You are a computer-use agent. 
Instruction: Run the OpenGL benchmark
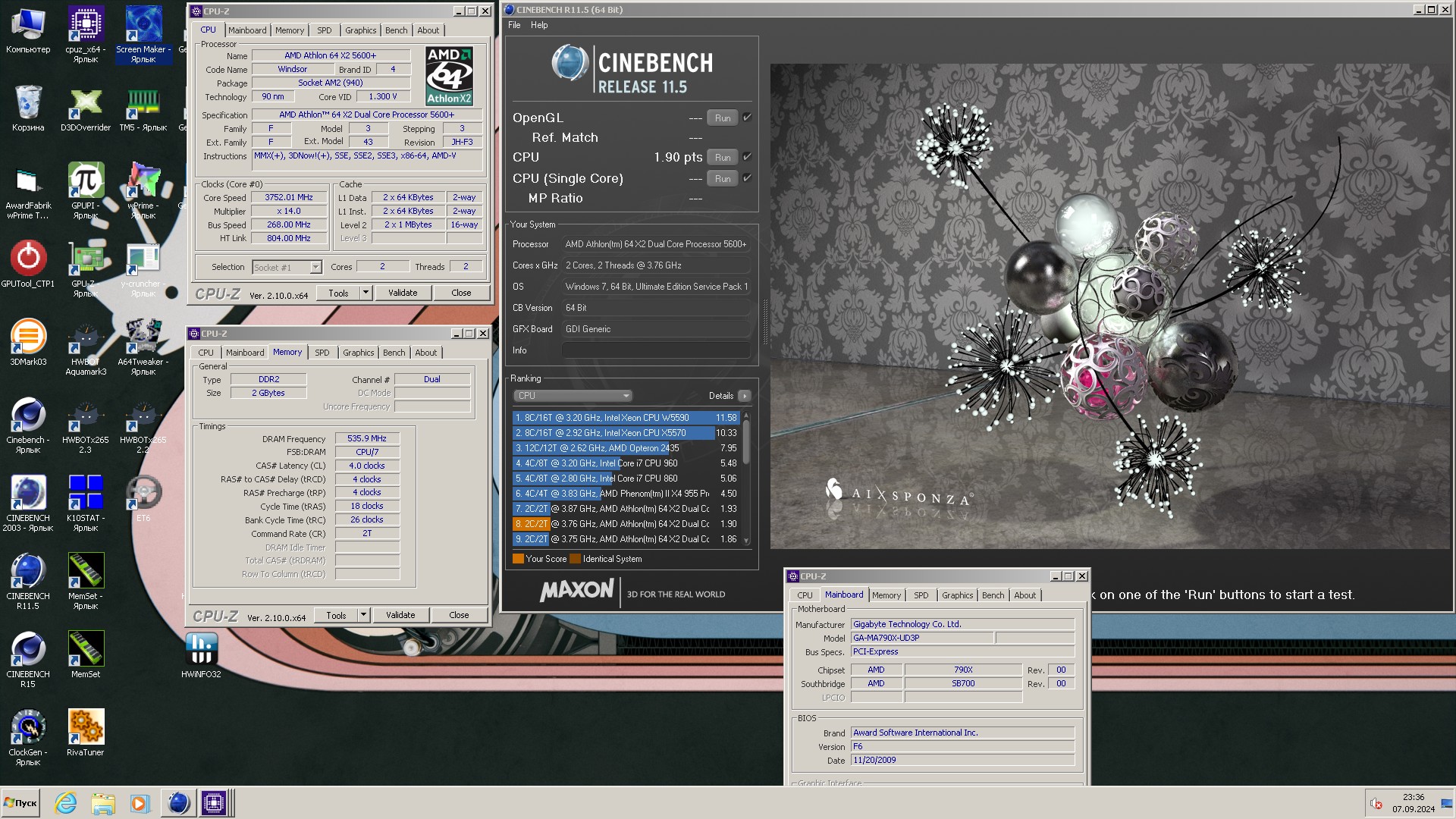click(x=723, y=118)
